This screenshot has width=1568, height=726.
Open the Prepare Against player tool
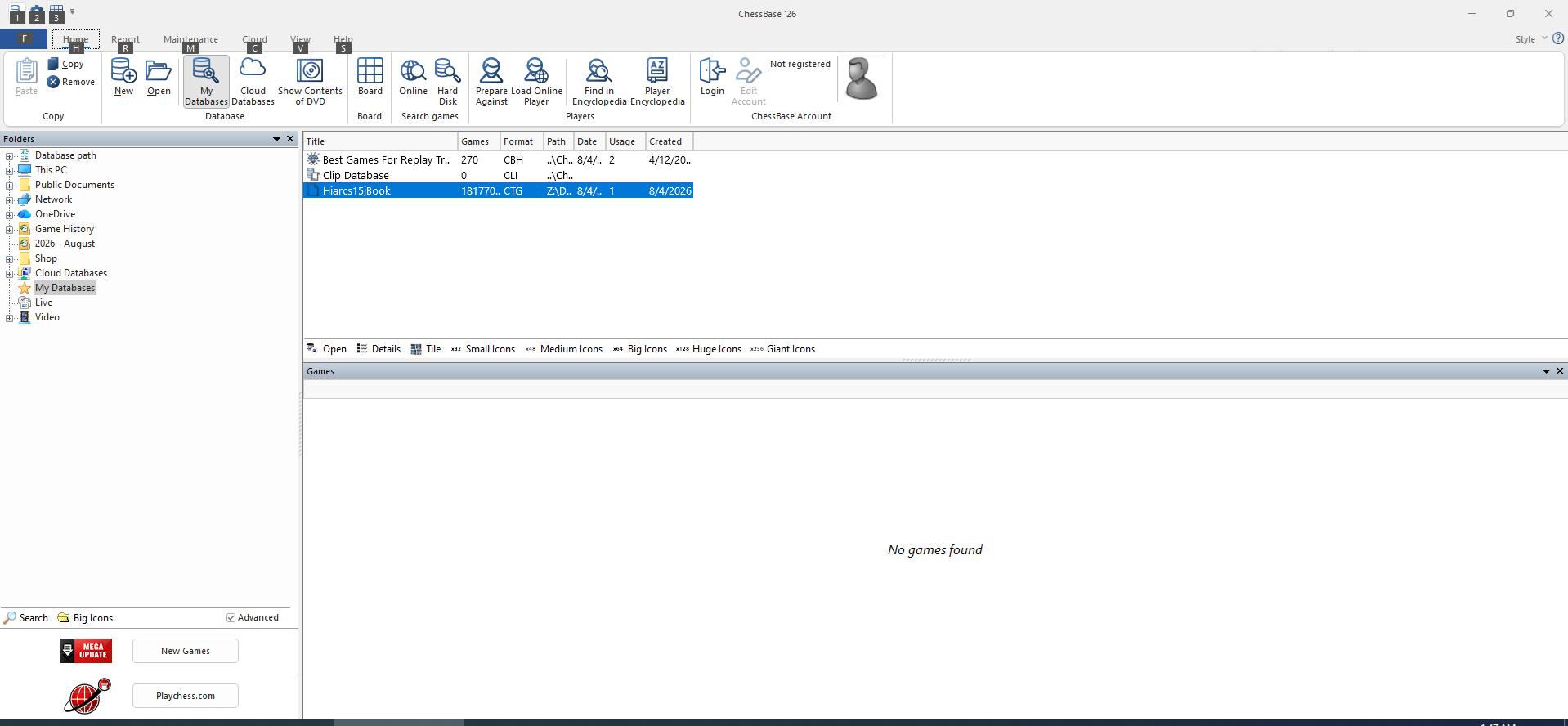491,81
